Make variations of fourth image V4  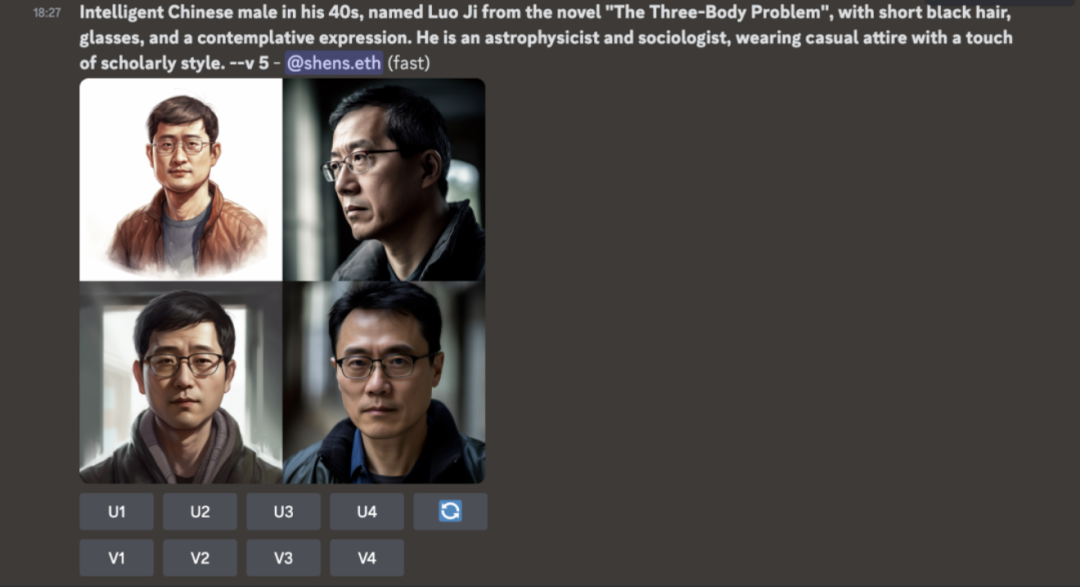pyautogui.click(x=366, y=557)
